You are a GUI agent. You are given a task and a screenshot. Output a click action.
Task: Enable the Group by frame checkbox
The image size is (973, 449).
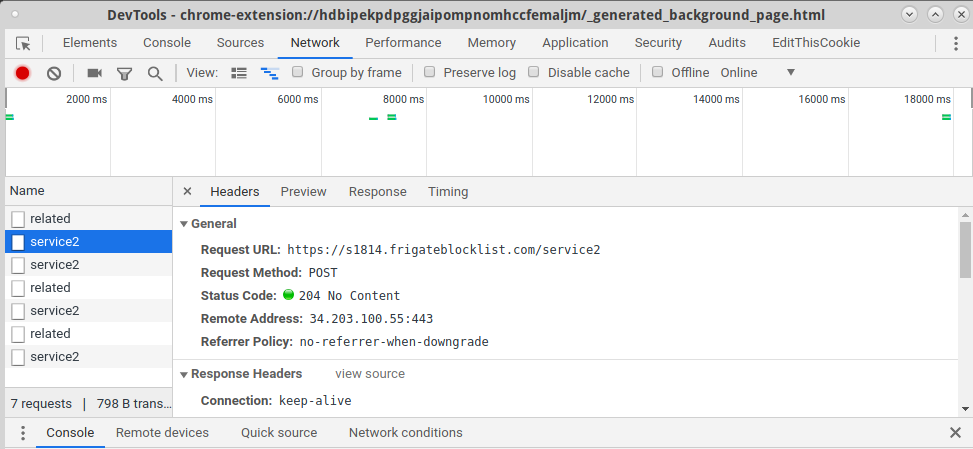pos(298,72)
